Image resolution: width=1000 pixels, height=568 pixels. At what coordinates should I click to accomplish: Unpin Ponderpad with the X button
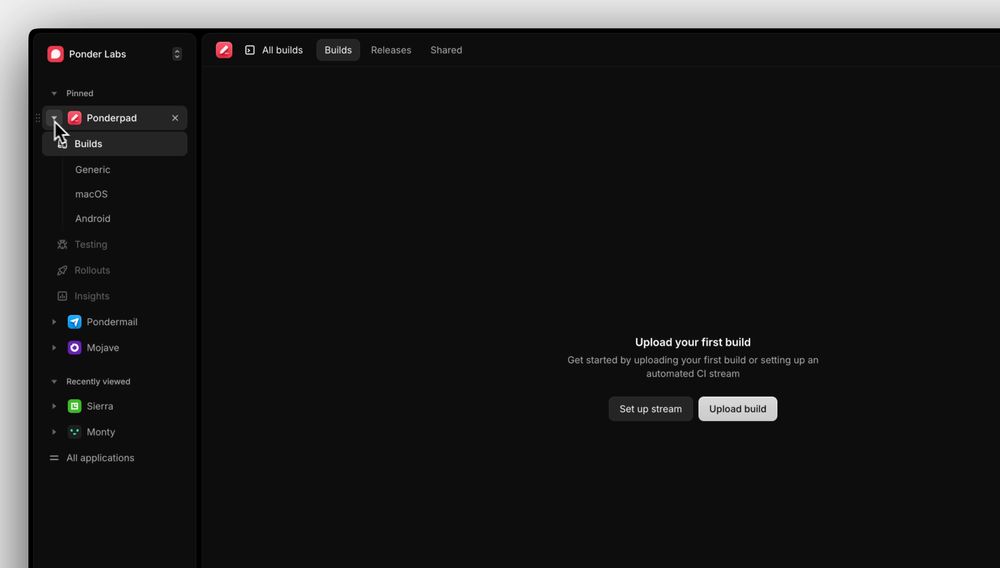coord(175,118)
